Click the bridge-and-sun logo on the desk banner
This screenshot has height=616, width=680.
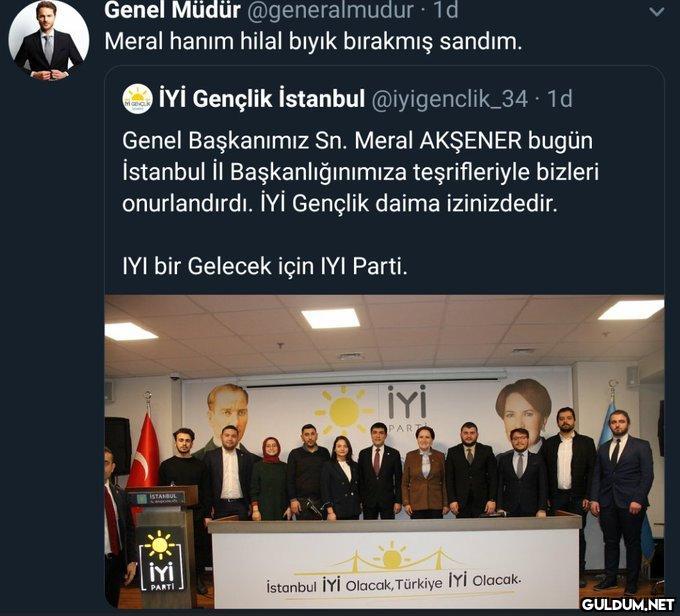pos(392,558)
